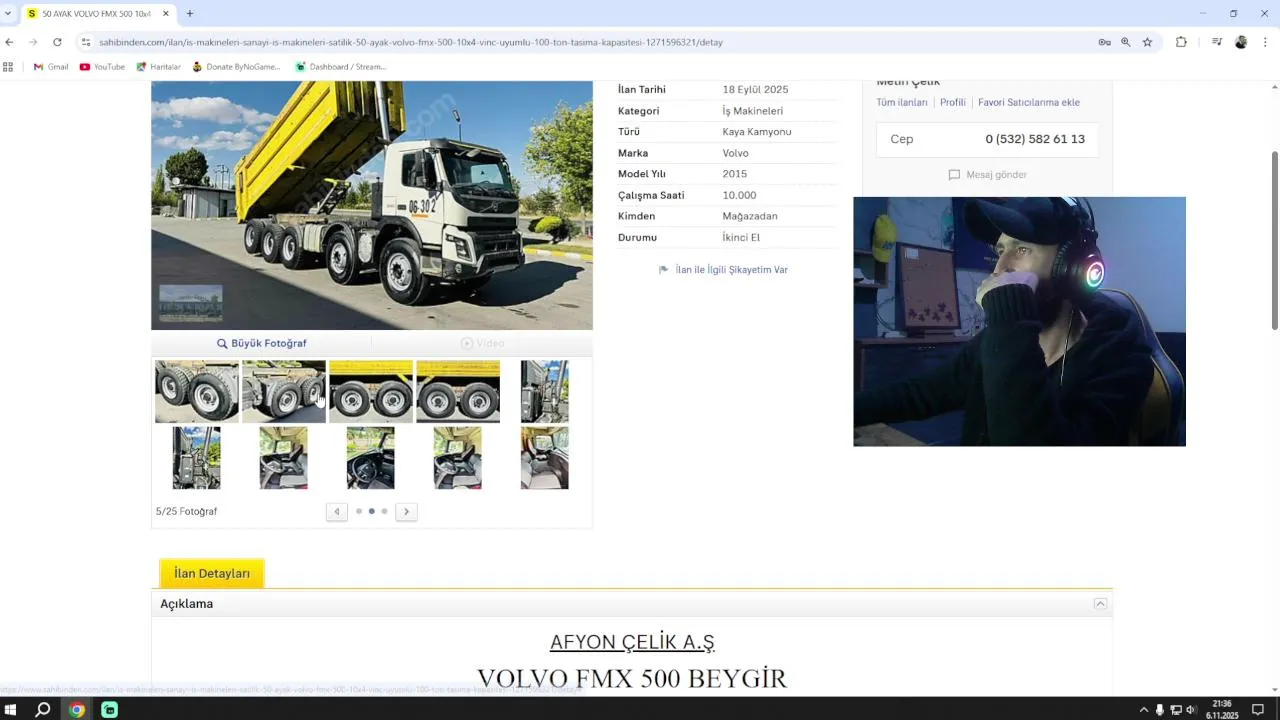Click Kaya Kamyonu type value
This screenshot has height=720, width=1280.
point(757,132)
